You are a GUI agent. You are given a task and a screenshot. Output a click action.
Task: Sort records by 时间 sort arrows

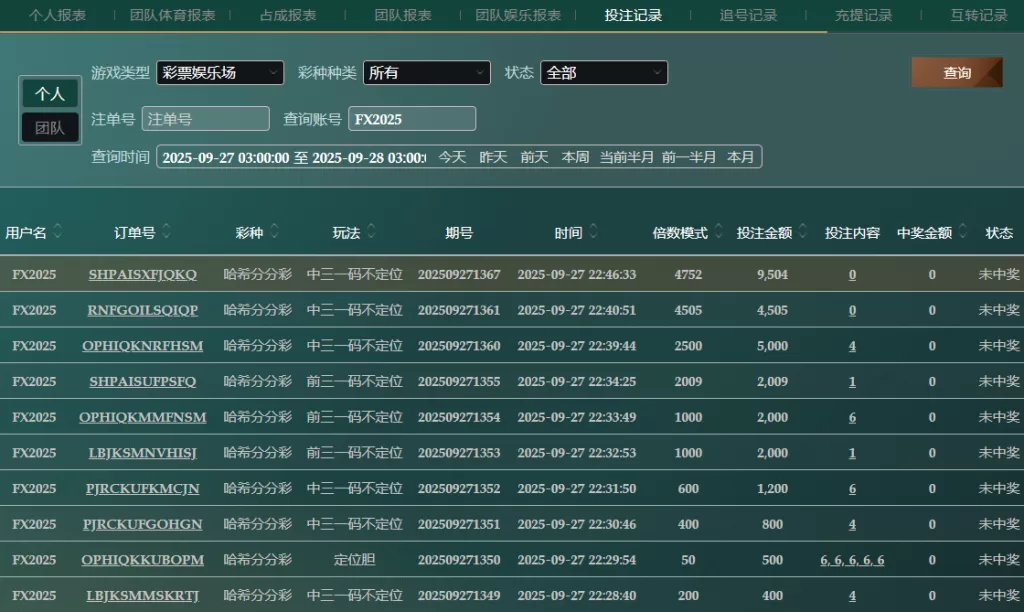pyautogui.click(x=593, y=232)
